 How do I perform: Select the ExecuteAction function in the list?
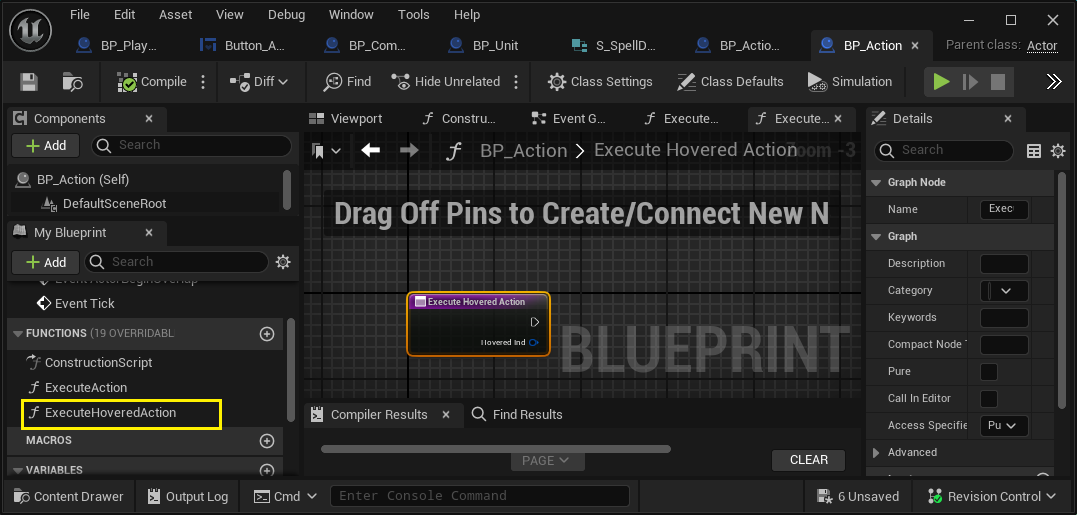click(x=86, y=387)
